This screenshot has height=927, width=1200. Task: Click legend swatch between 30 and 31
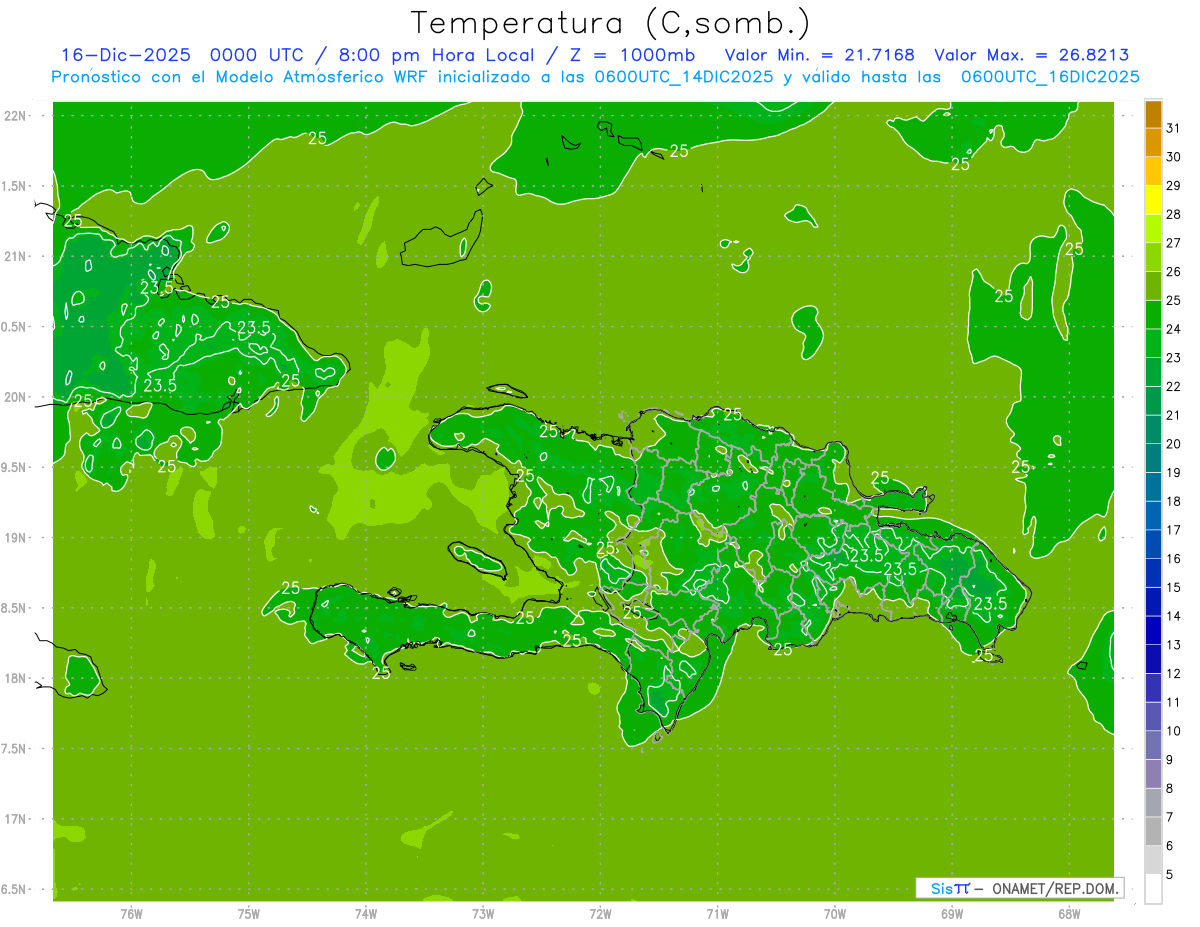(1153, 143)
